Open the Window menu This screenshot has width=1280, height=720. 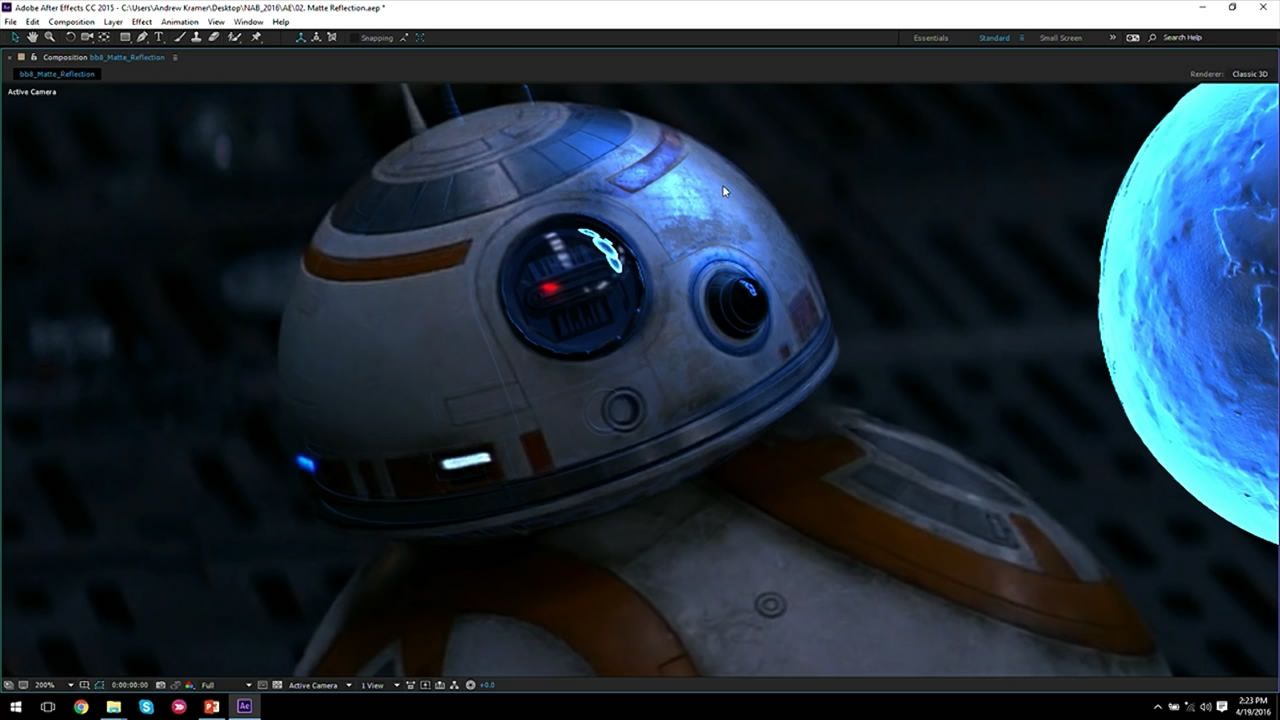tap(248, 21)
